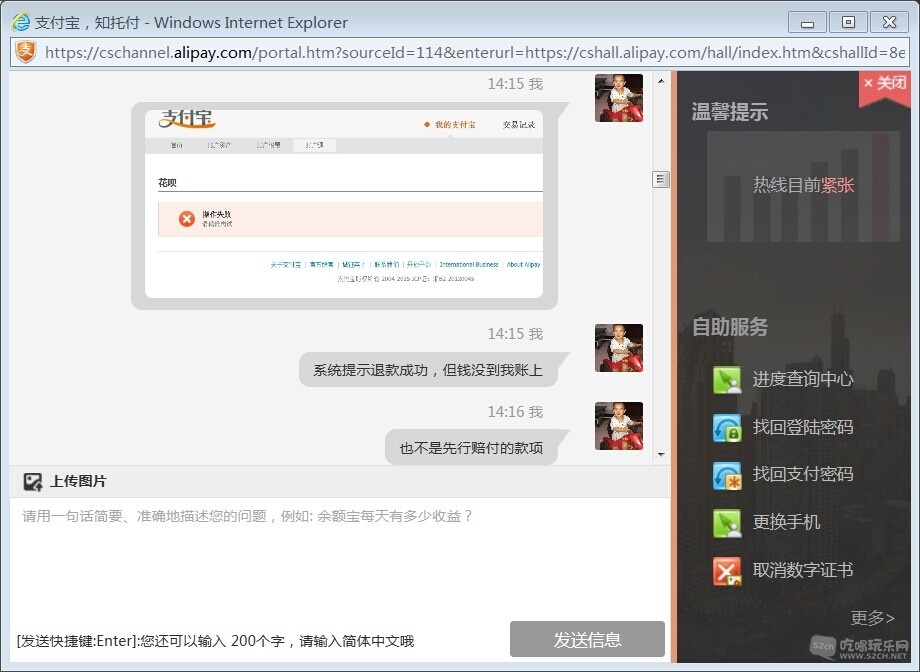
Task: Send the message with 发送信息 button
Action: point(587,639)
